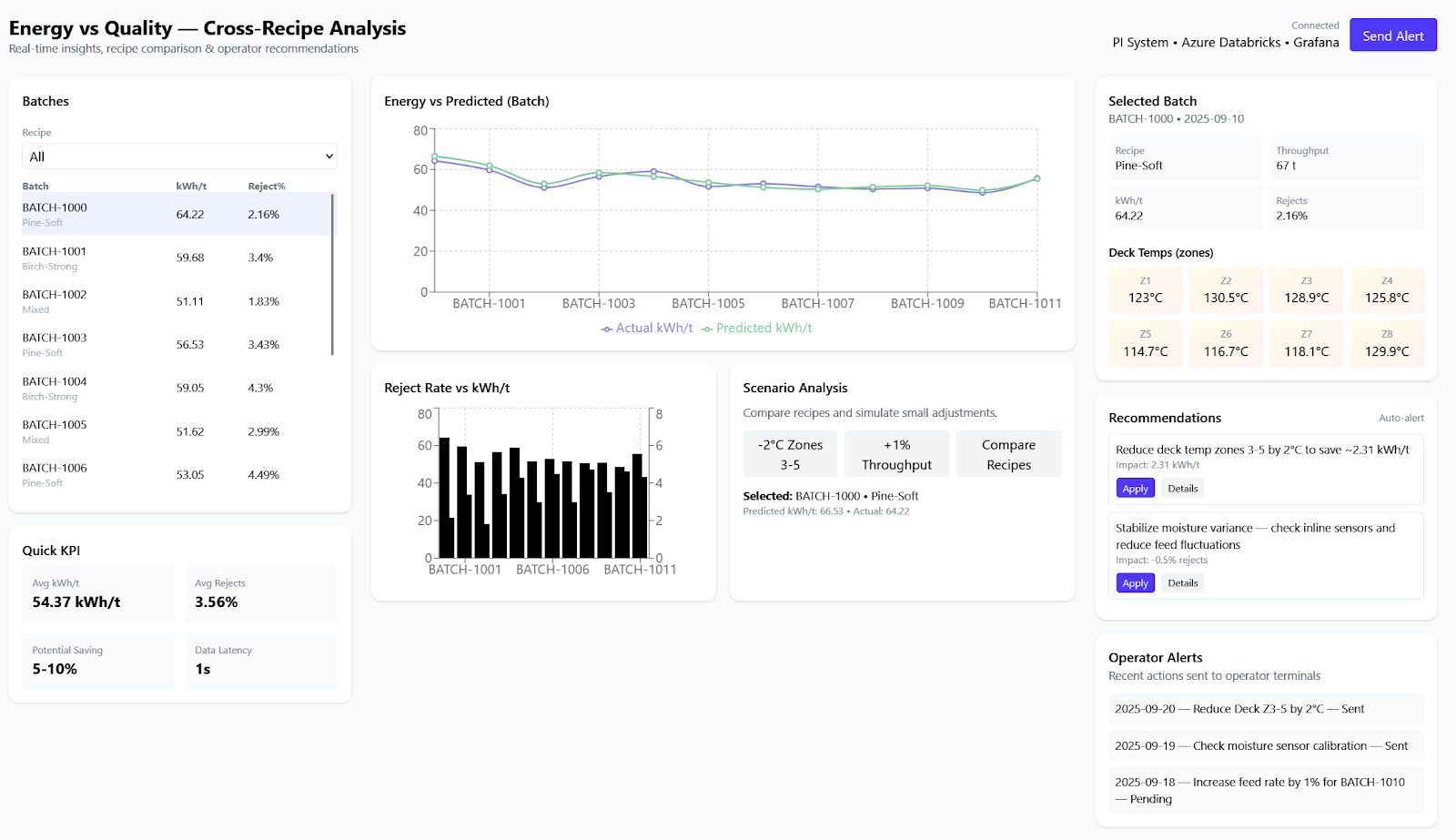
Task: Open the Recipe filter dropdown
Action: click(x=179, y=157)
